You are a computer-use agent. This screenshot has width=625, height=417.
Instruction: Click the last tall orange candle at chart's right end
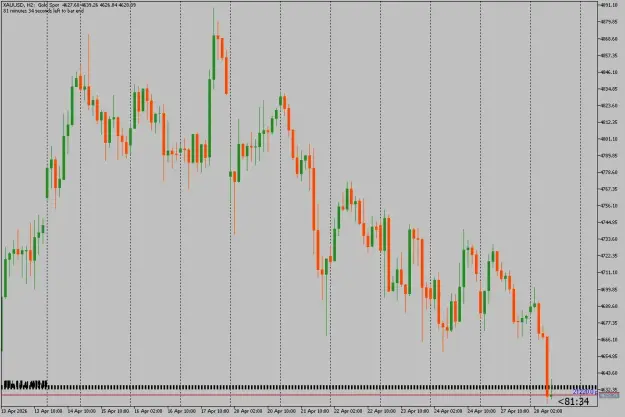point(547,366)
